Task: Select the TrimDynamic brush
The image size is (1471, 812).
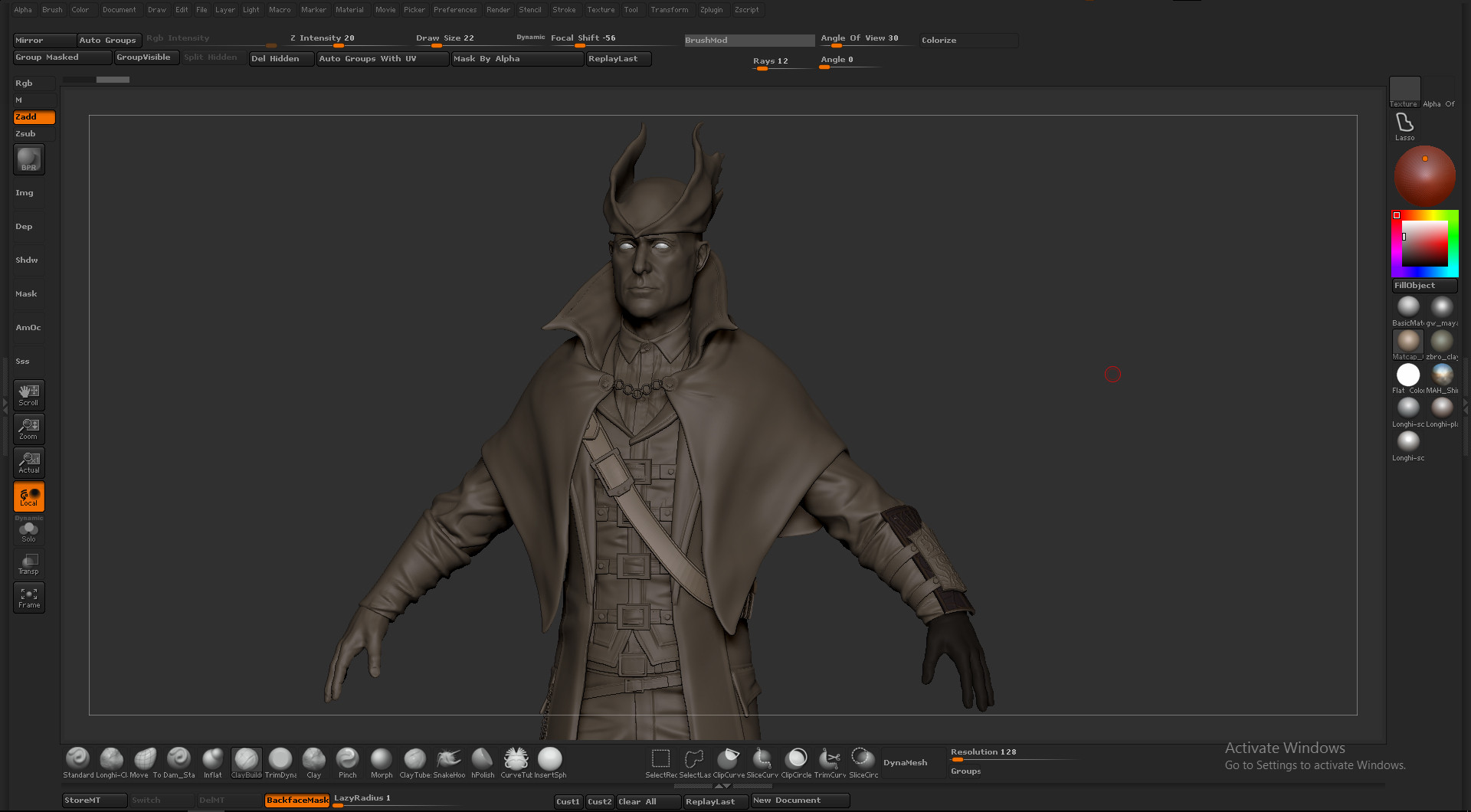Action: pyautogui.click(x=280, y=762)
